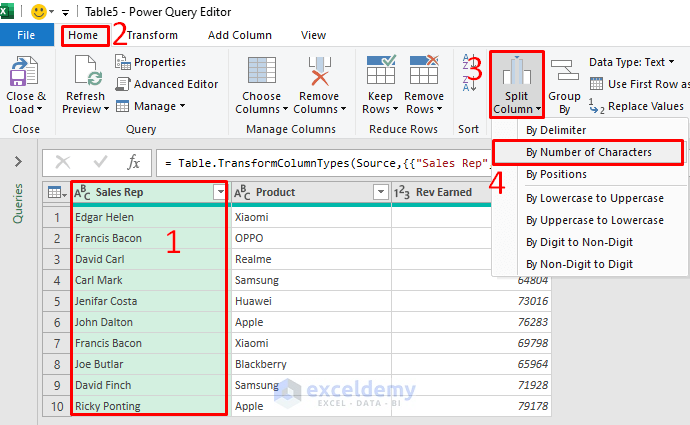Switch to the Home tab
This screenshot has width=690, height=425.
(83, 35)
